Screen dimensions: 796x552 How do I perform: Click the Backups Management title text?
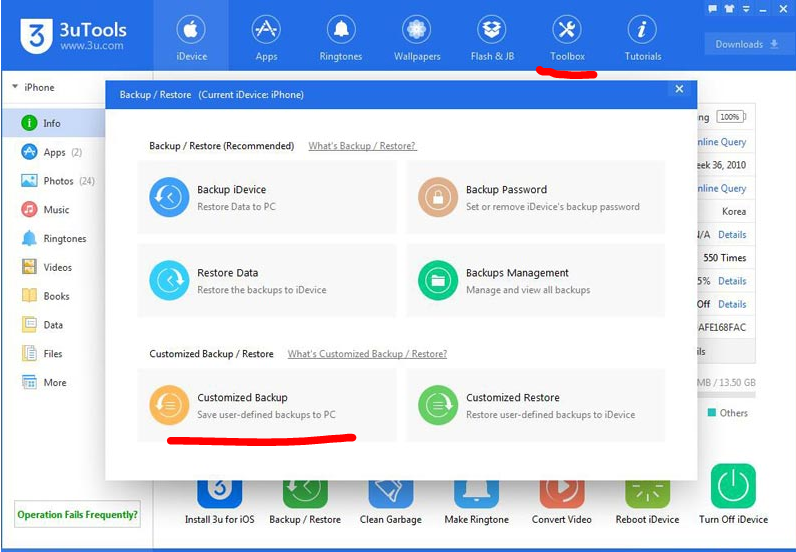point(517,273)
